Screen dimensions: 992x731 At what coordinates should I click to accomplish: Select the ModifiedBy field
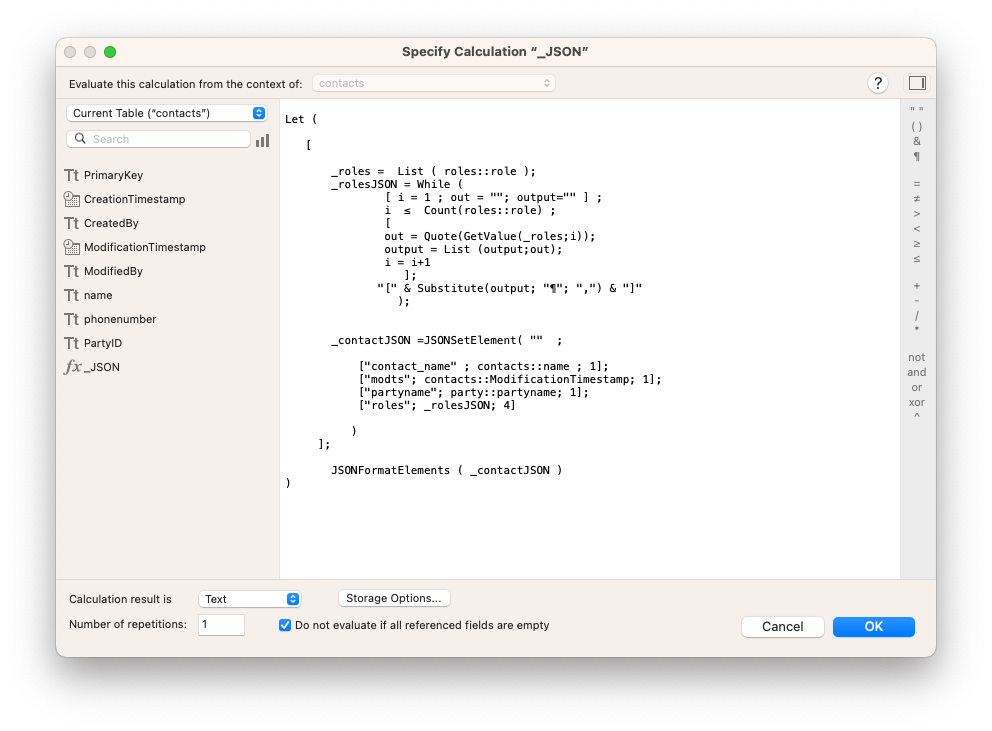[x=113, y=272]
